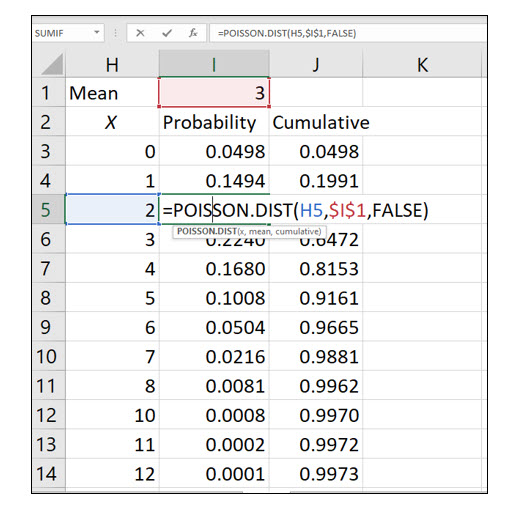This screenshot has height=510, width=510.
Task: Click the three-dot formula bar resize handle
Action: (x=115, y=33)
